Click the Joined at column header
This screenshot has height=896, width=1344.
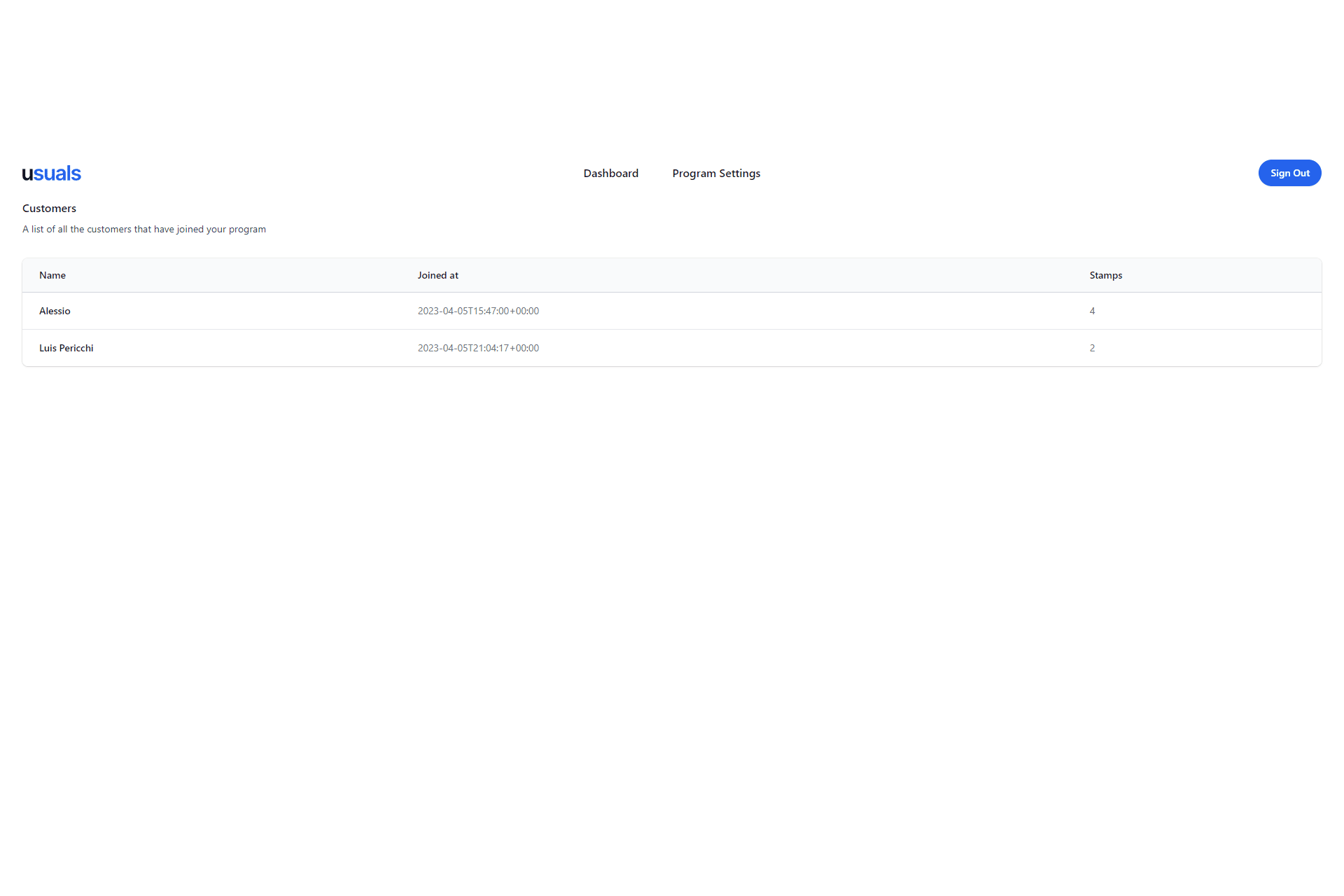click(x=437, y=276)
